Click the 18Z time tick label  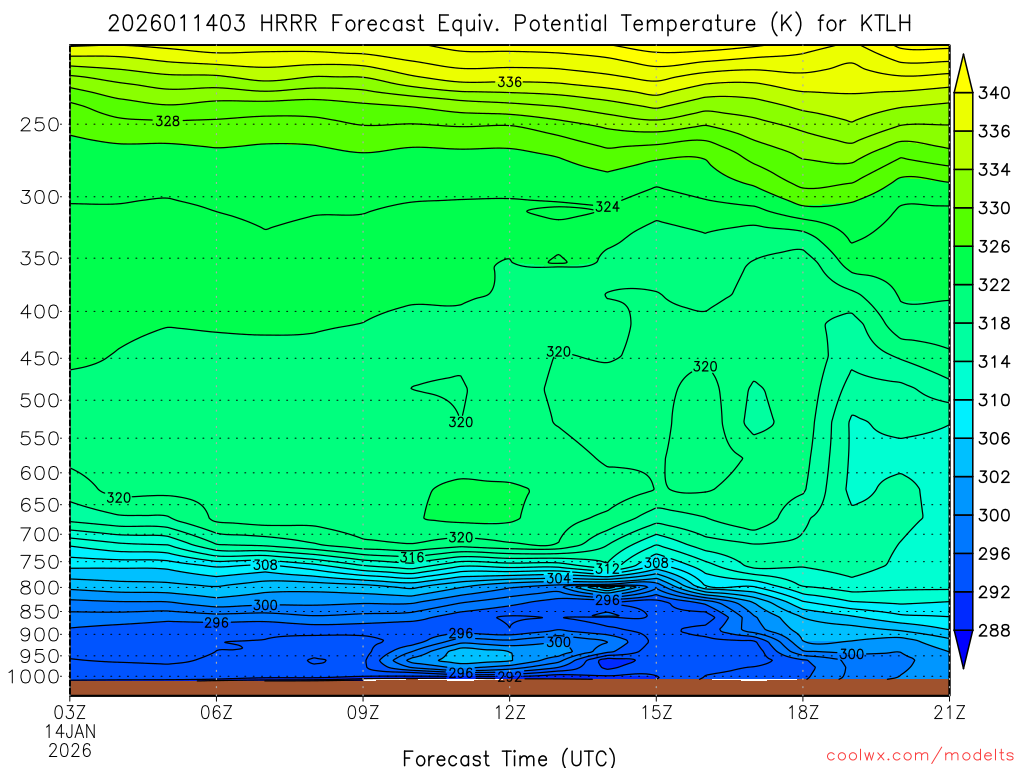click(803, 712)
